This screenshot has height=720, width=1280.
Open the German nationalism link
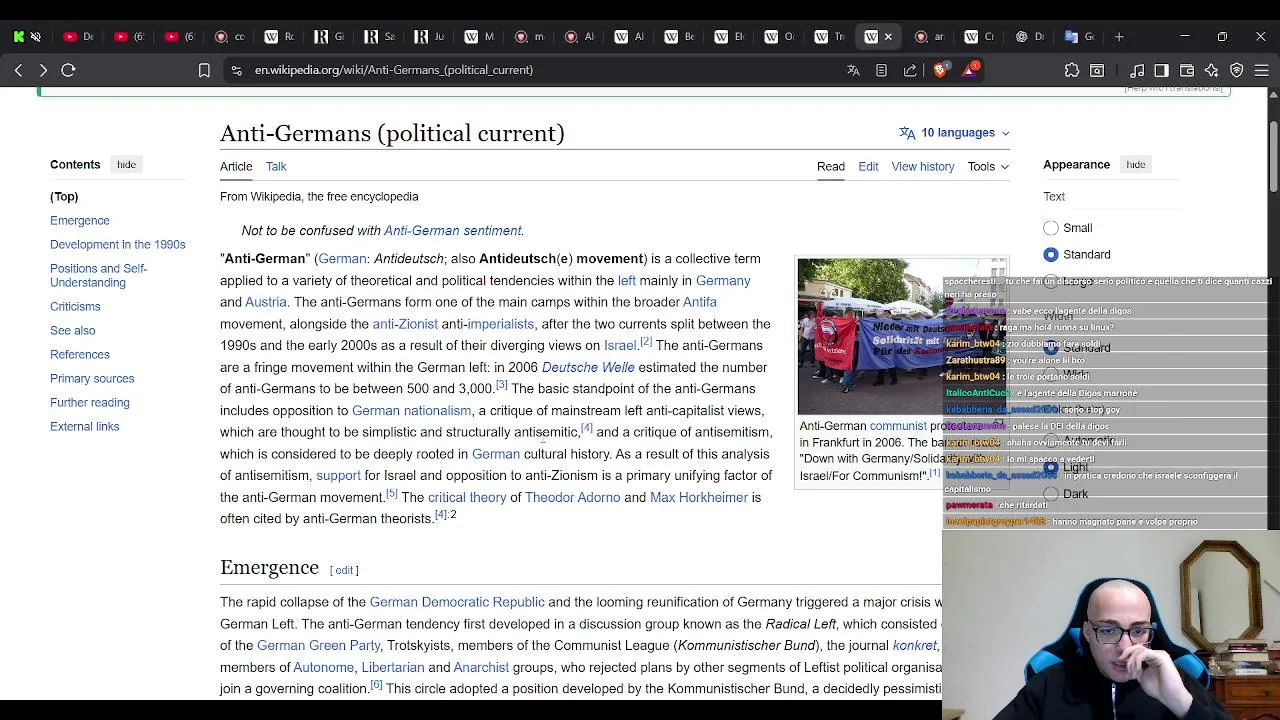click(x=411, y=411)
